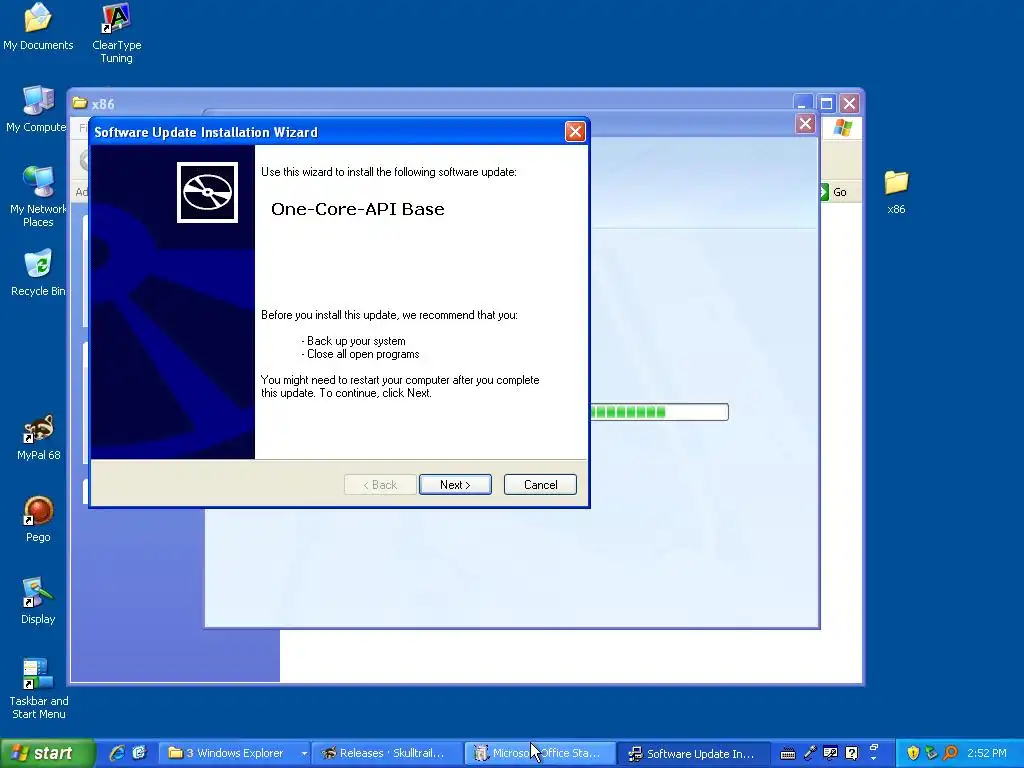Click the x86 folder icon in title bar
Viewport: 1024px width, 768px height.
tap(80, 103)
